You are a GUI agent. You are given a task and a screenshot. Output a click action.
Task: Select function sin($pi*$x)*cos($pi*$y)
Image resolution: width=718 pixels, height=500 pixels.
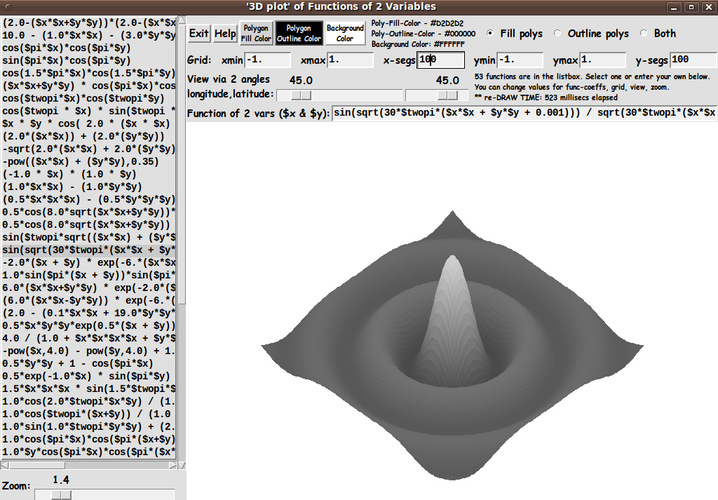[88, 60]
